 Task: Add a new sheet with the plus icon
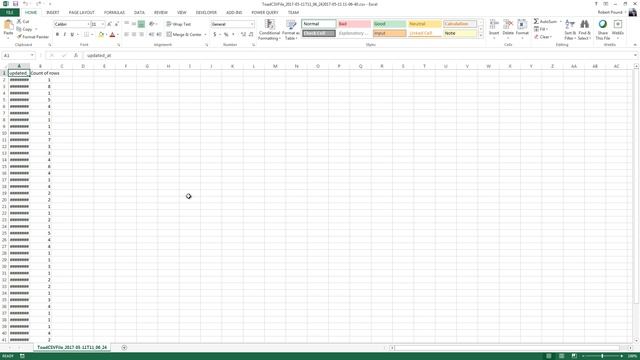tap(124, 347)
